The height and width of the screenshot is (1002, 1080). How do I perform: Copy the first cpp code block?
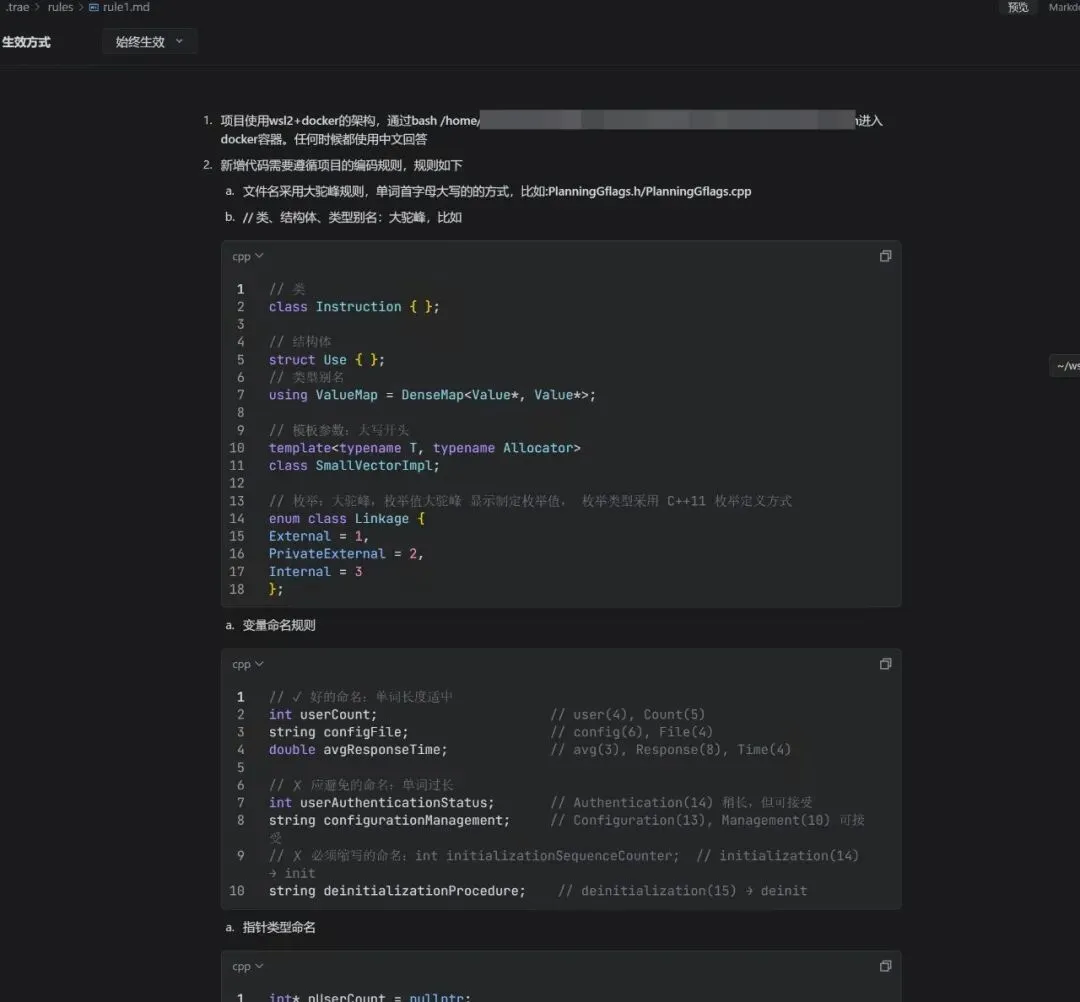(x=885, y=256)
